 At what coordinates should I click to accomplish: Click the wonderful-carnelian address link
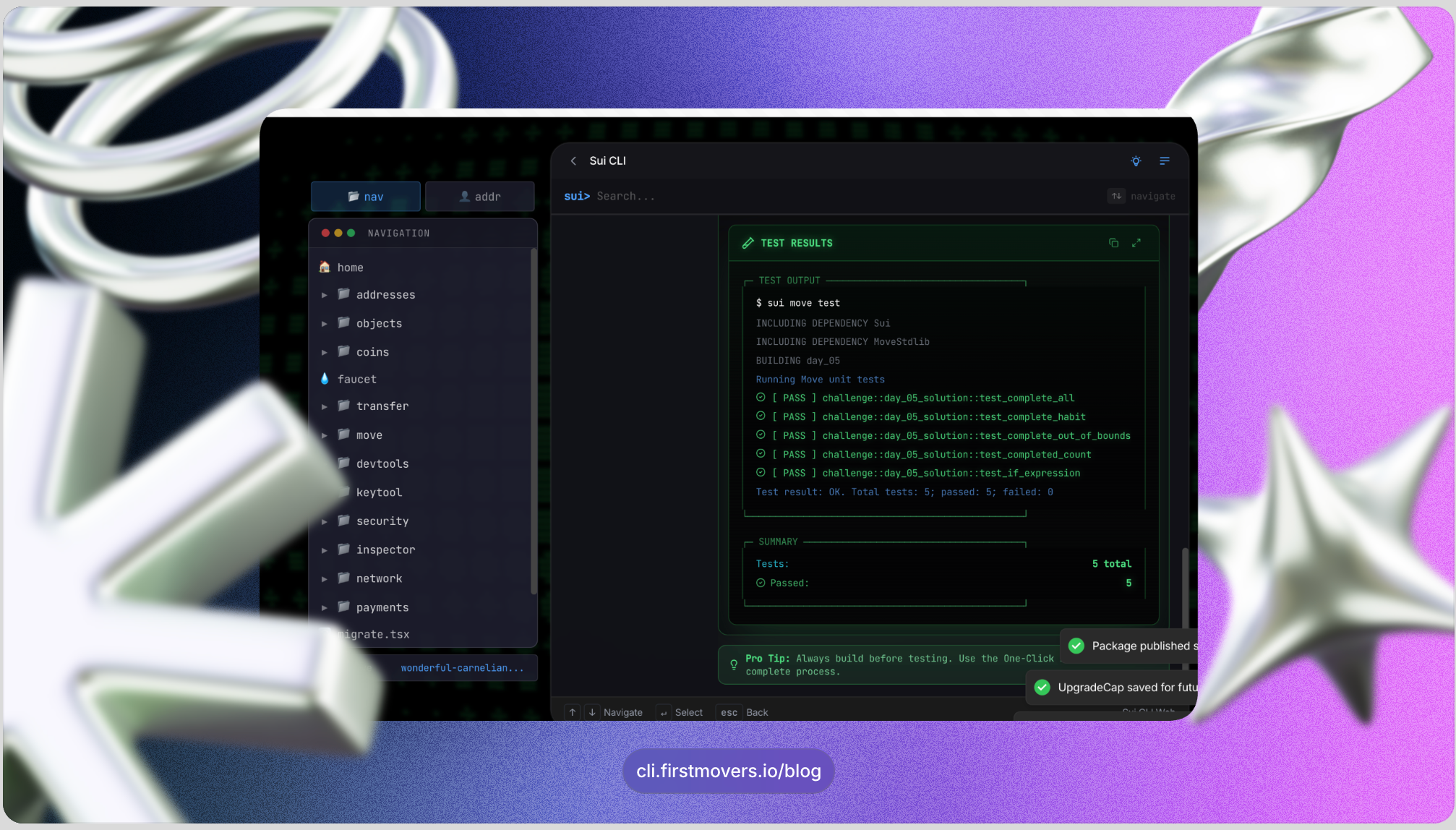tap(462, 668)
